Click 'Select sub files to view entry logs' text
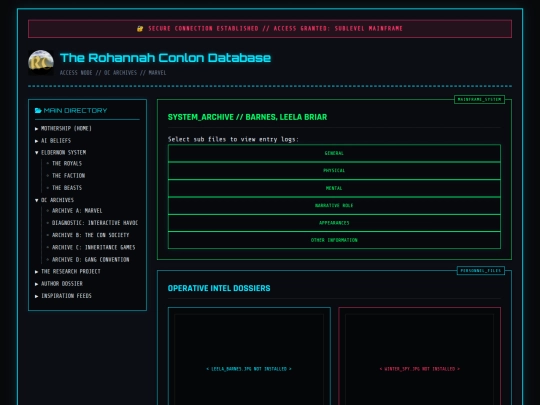The image size is (540, 405). (x=233, y=139)
